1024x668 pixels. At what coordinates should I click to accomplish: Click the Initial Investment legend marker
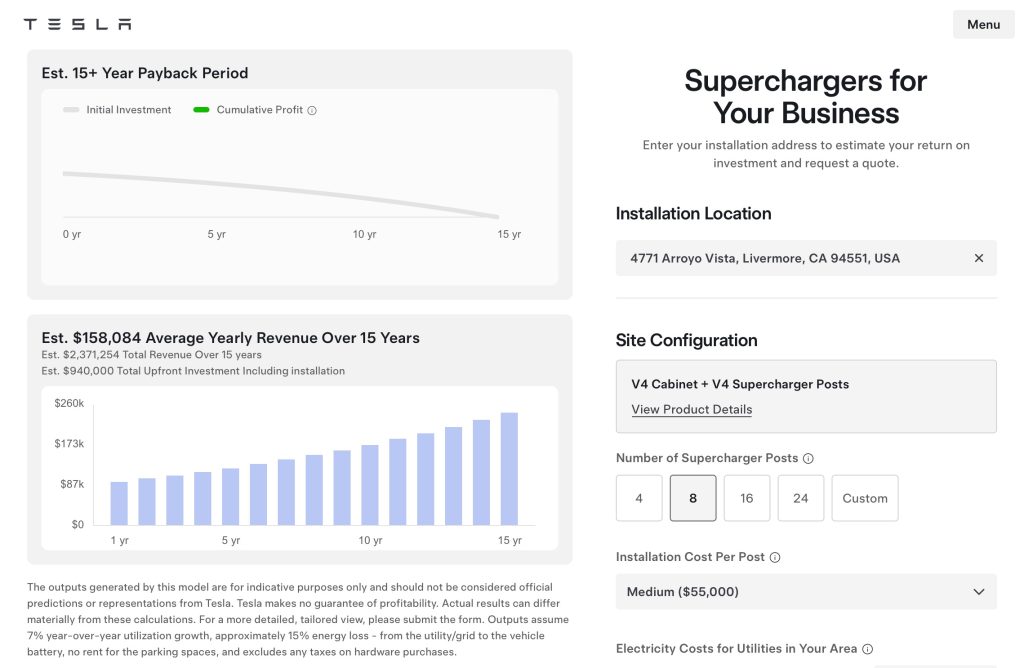pyautogui.click(x=70, y=110)
